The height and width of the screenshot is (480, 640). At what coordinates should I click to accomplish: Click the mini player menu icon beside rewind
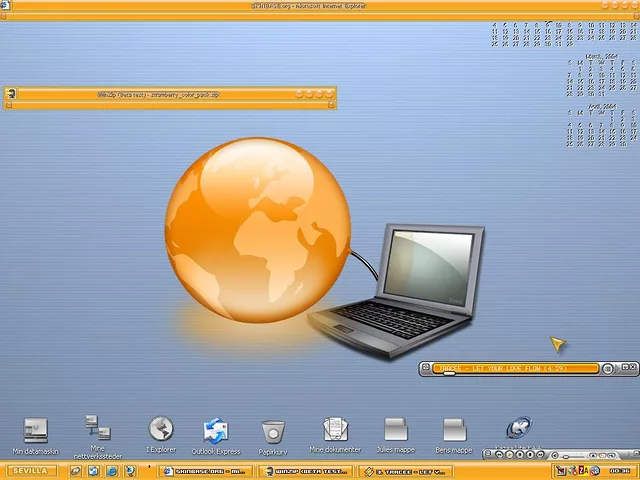click(488, 453)
